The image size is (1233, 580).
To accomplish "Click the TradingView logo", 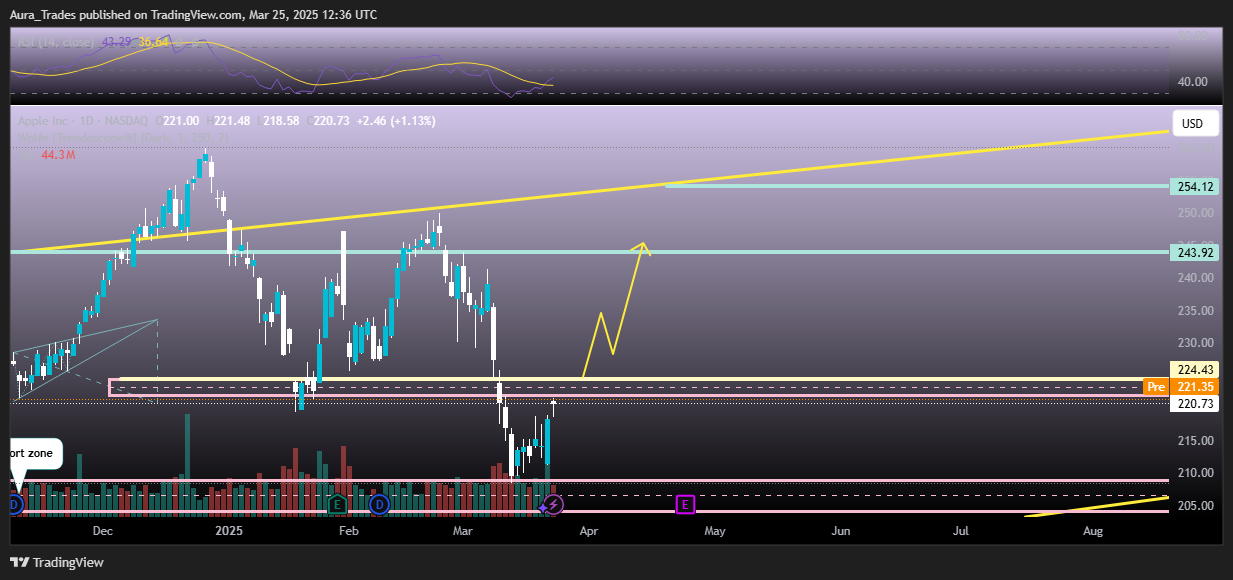I will pyautogui.click(x=57, y=562).
